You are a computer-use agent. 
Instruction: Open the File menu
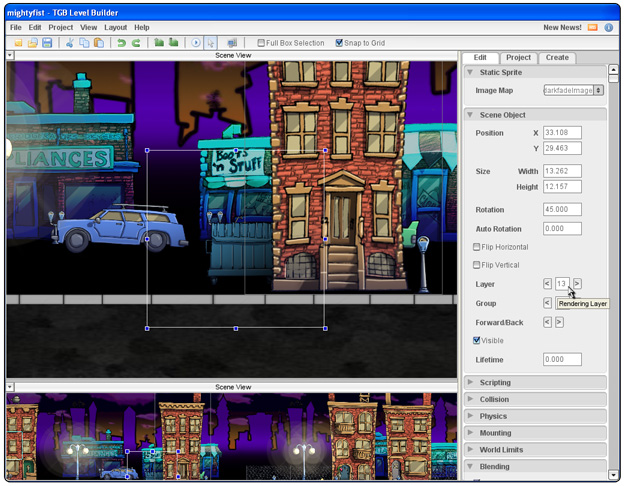pos(16,28)
